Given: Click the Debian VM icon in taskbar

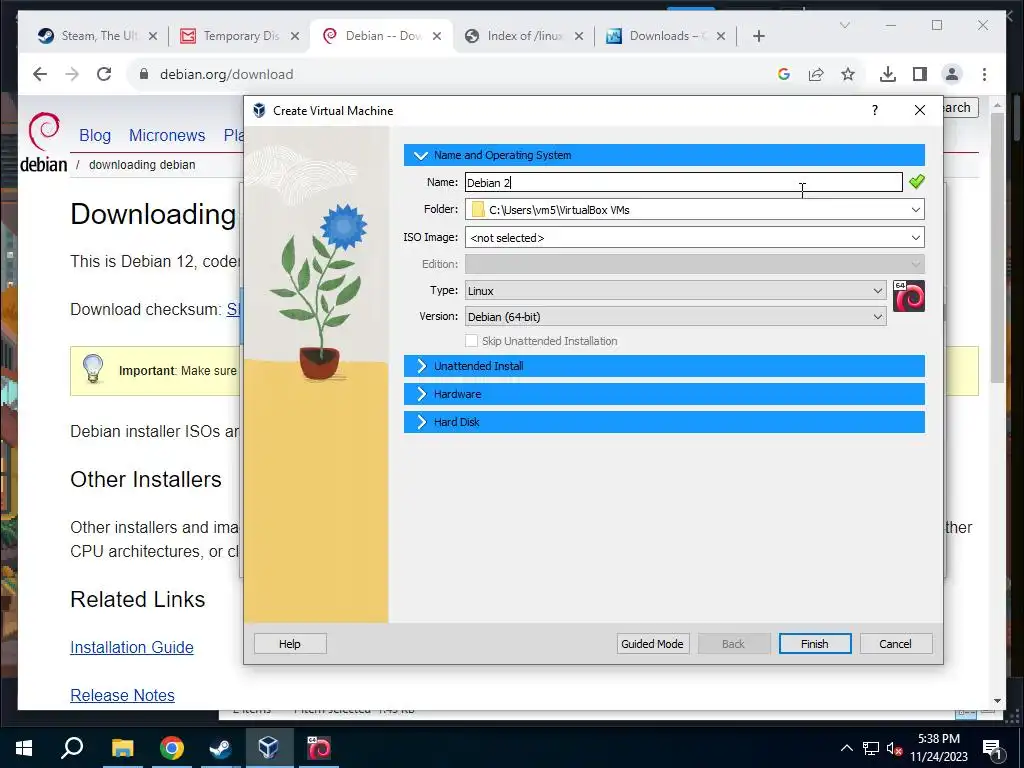Looking at the screenshot, I should [319, 748].
